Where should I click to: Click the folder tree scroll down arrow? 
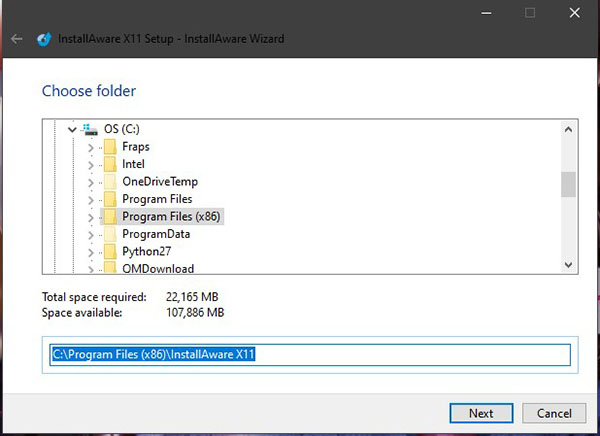[569, 265]
